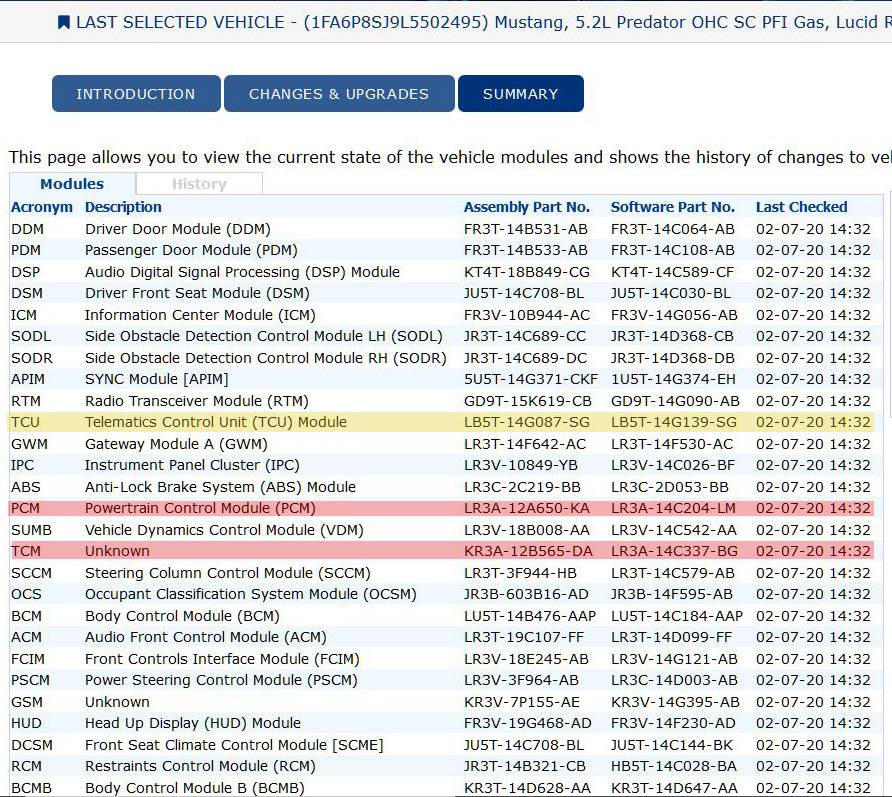The image size is (892, 797).
Task: Click the Software Part No. column header
Action: pyautogui.click(x=672, y=207)
